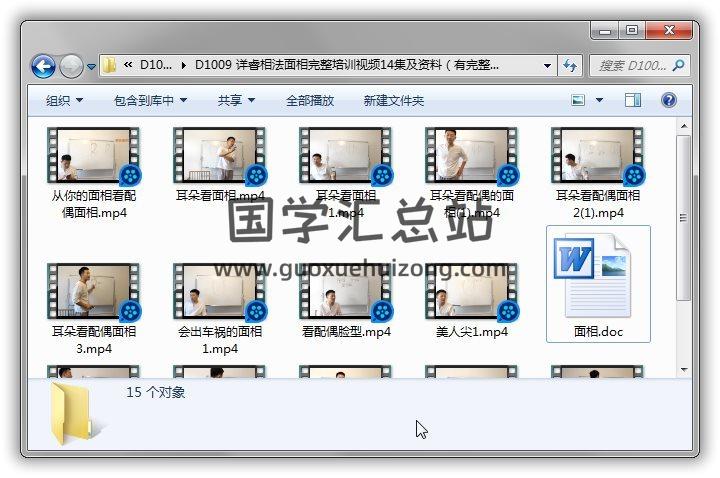Click the 15 个对象 status text
This screenshot has height=478, width=720.
pyautogui.click(x=156, y=392)
